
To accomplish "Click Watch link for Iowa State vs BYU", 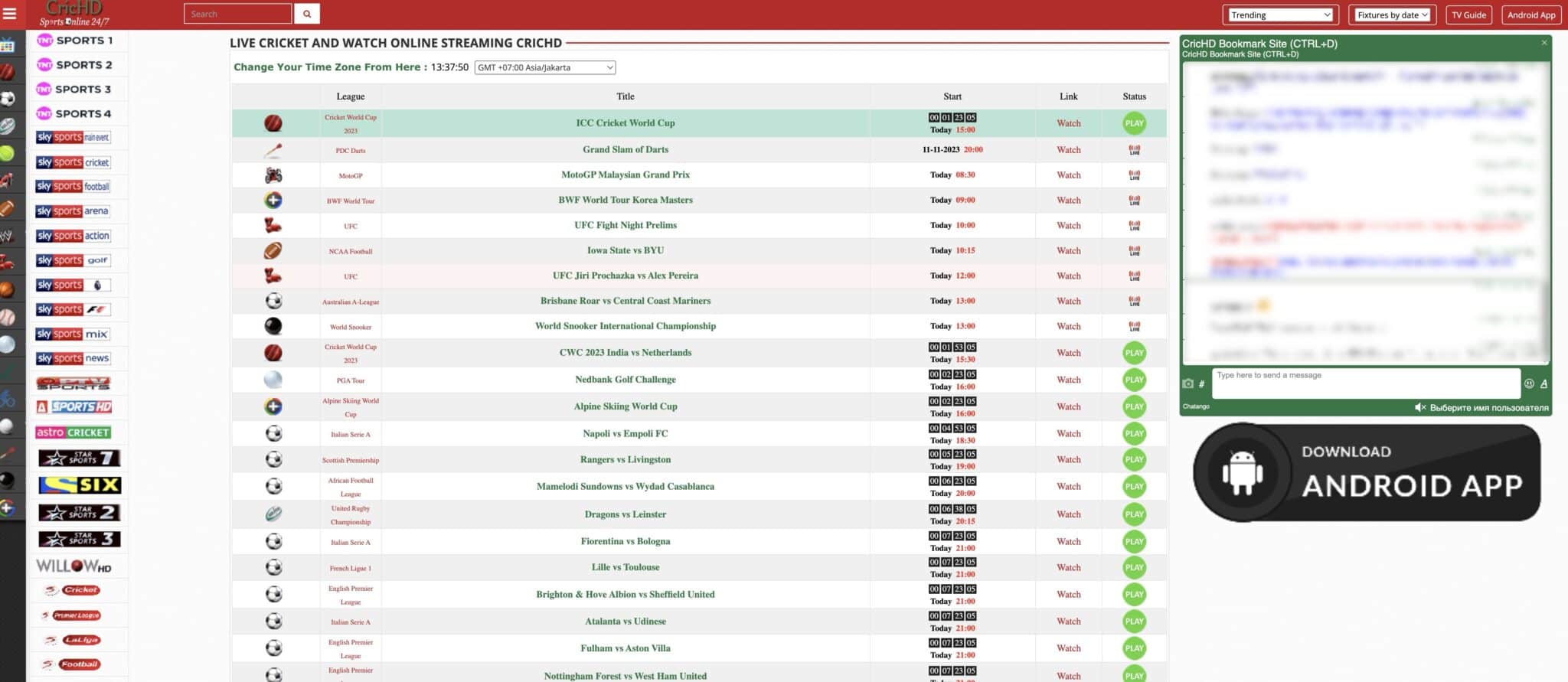I will click(x=1068, y=251).
